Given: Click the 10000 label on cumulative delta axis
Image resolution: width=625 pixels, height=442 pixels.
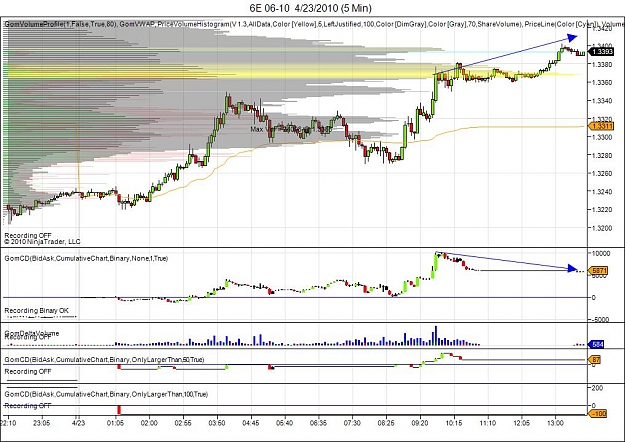Looking at the screenshot, I should pyautogui.click(x=601, y=253).
